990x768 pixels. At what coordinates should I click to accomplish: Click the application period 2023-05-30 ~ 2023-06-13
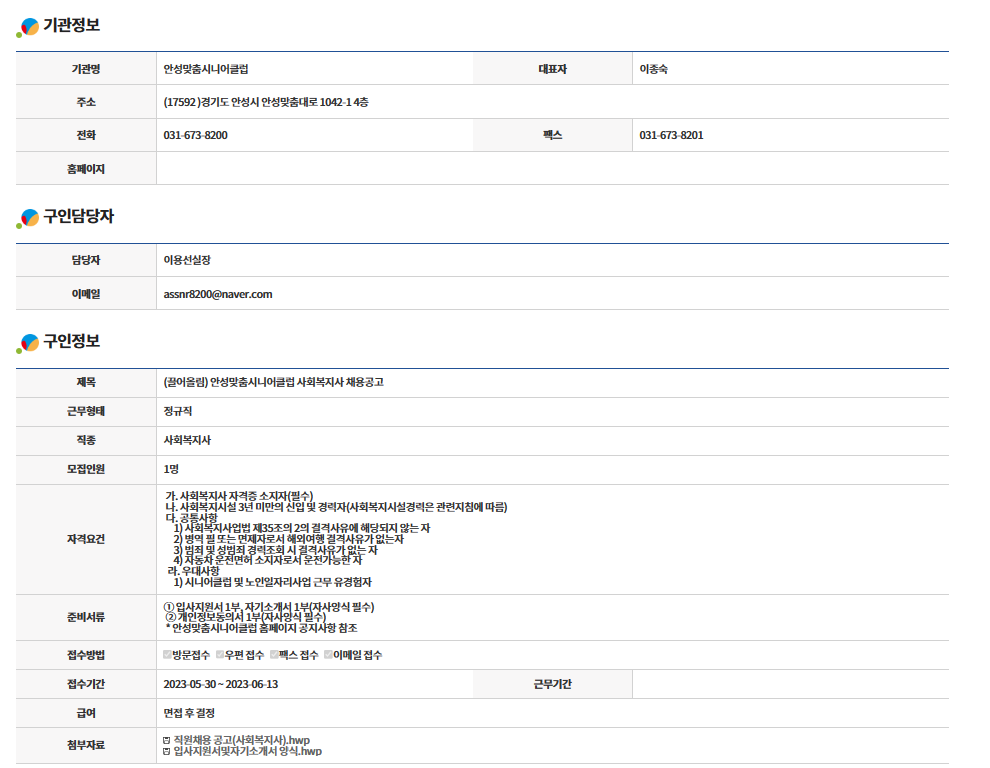[220, 684]
